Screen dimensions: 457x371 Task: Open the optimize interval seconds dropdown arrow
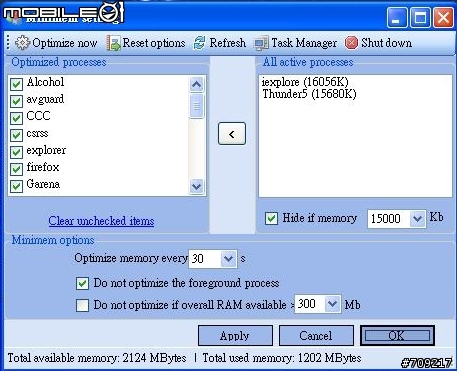[229, 259]
